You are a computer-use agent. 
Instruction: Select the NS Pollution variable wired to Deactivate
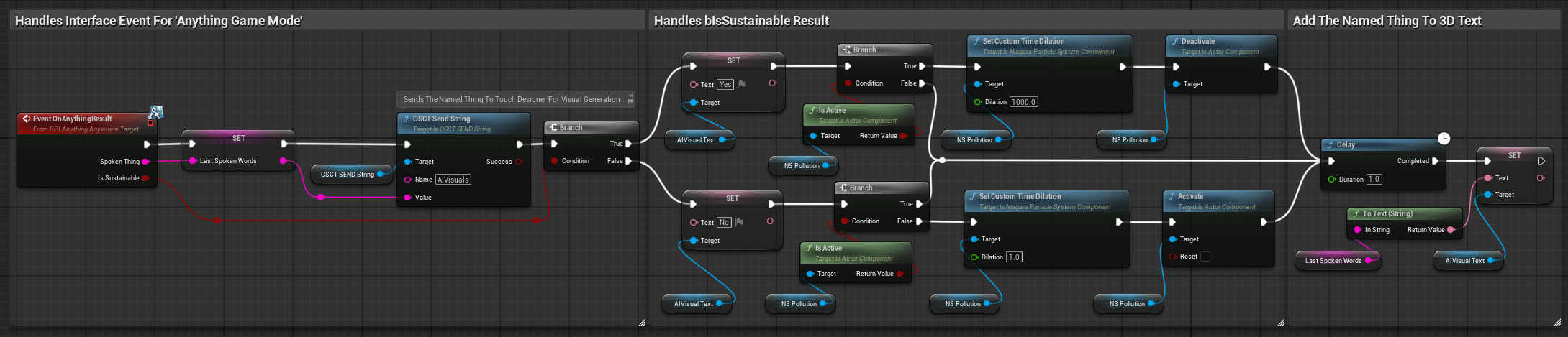point(1130,140)
